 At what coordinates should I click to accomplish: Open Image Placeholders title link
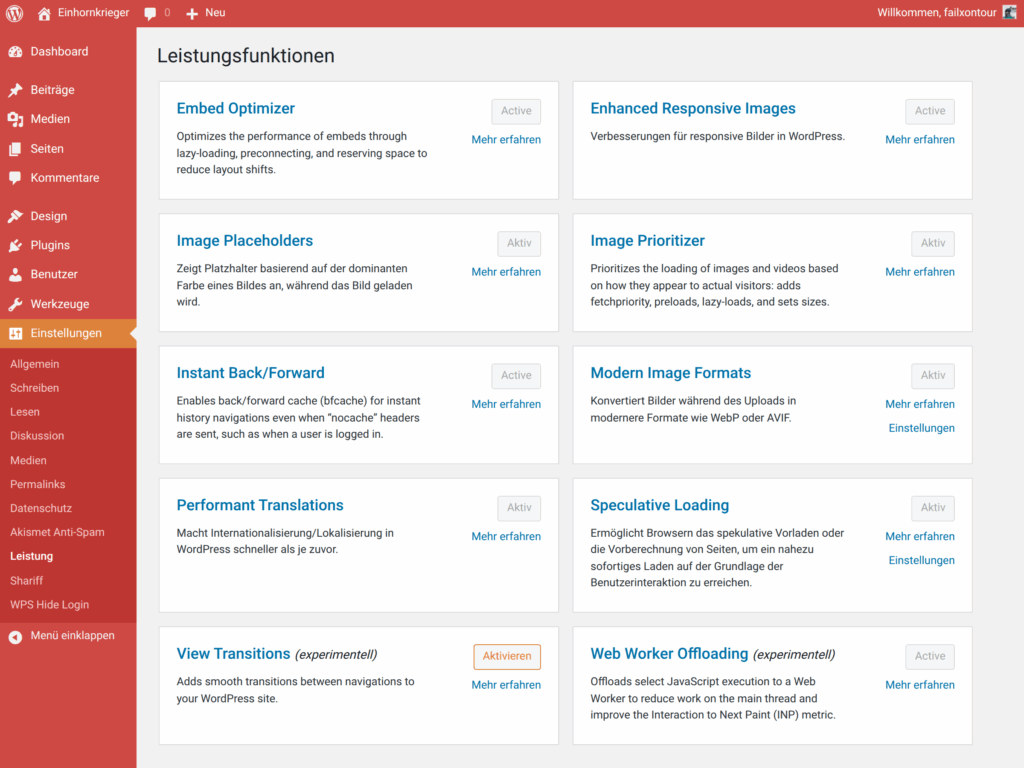(245, 241)
